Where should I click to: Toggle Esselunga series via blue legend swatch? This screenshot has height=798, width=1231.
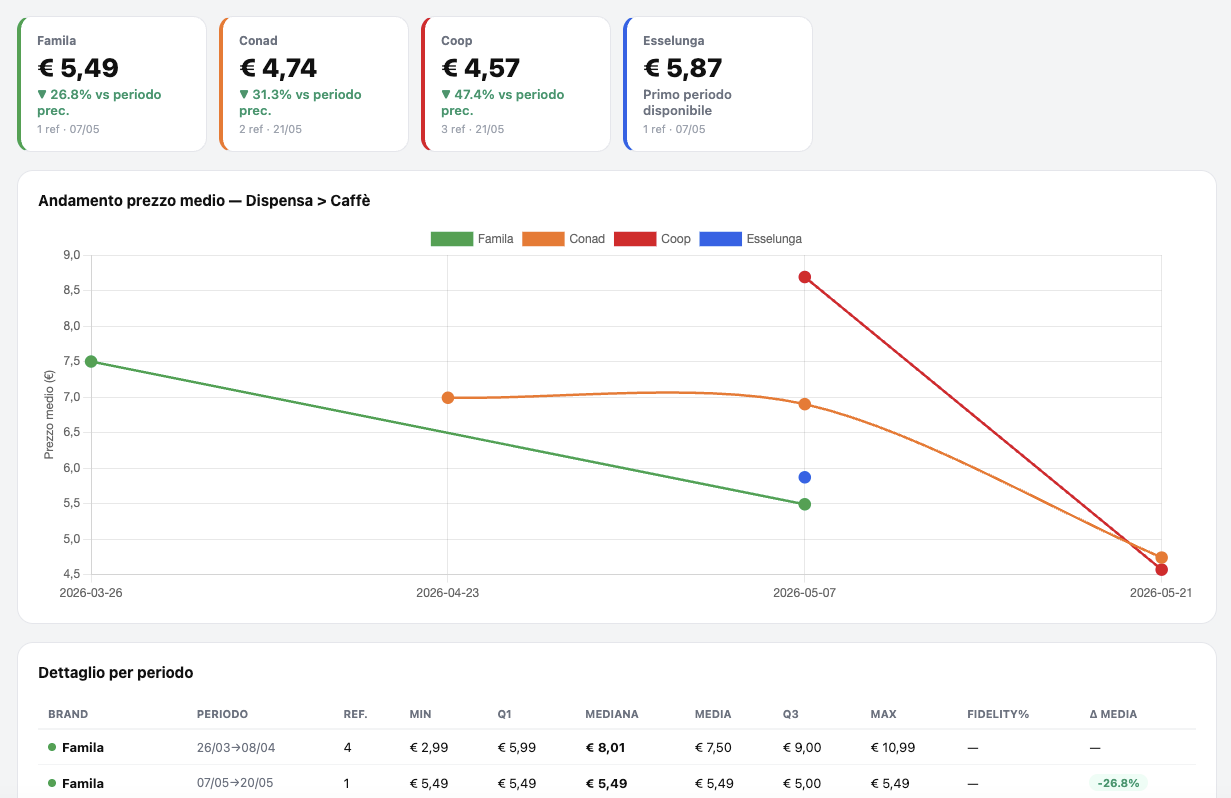721,239
